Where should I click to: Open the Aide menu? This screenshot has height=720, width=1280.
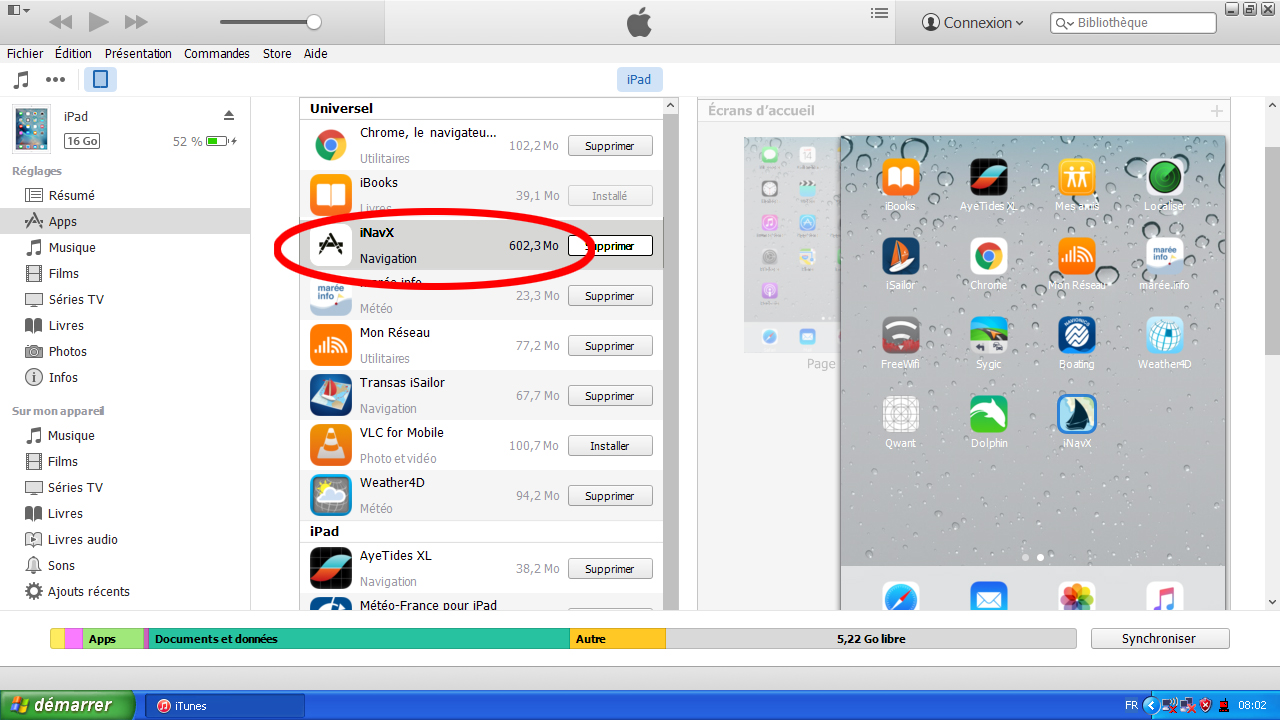click(x=315, y=54)
